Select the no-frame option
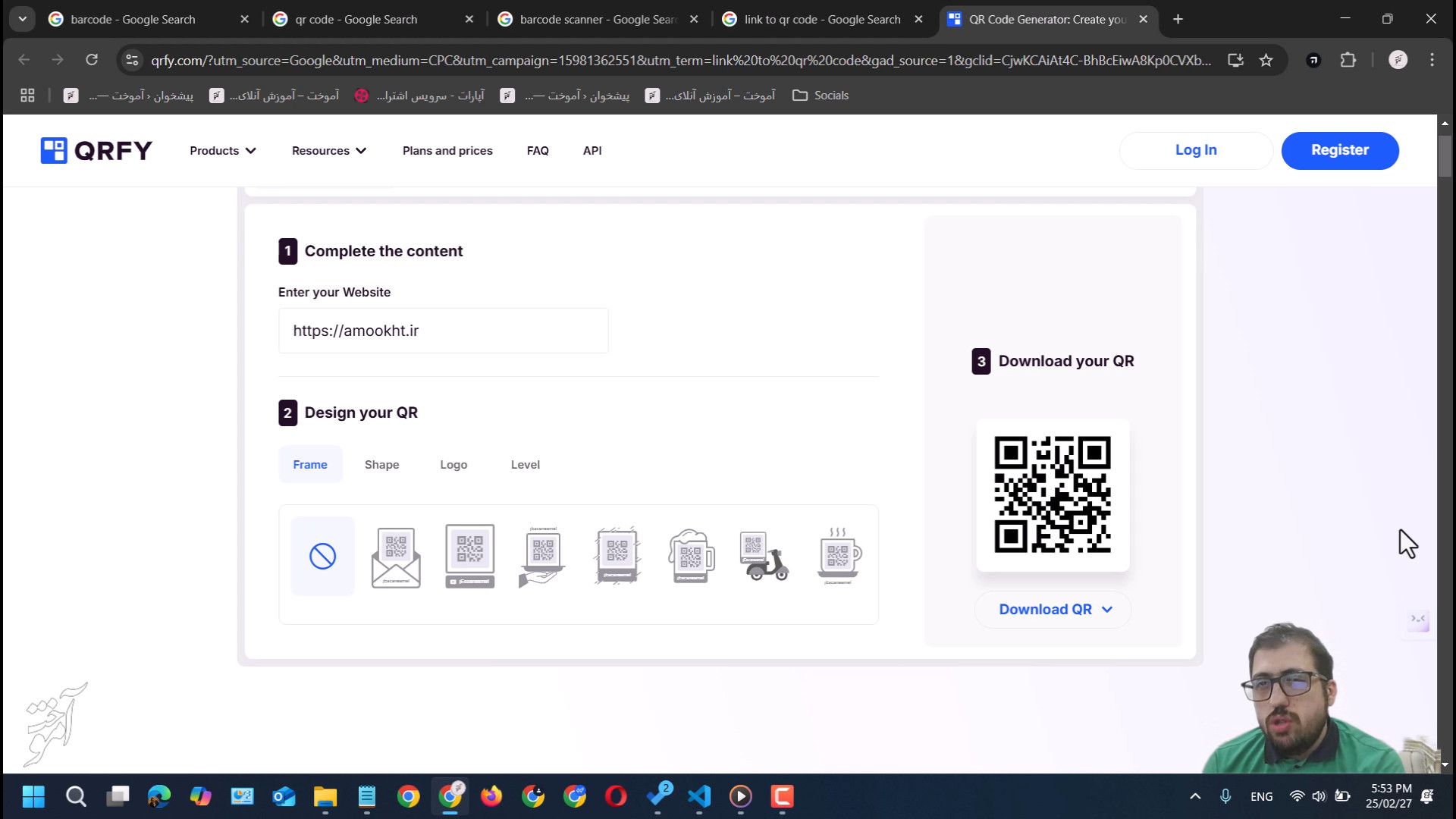Viewport: 1456px width, 819px height. coord(322,556)
